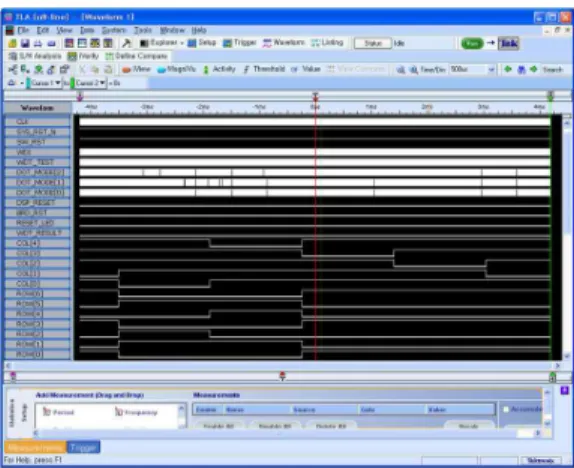Switch to the Measurements tab
This screenshot has height=468, width=574.
click(35, 447)
